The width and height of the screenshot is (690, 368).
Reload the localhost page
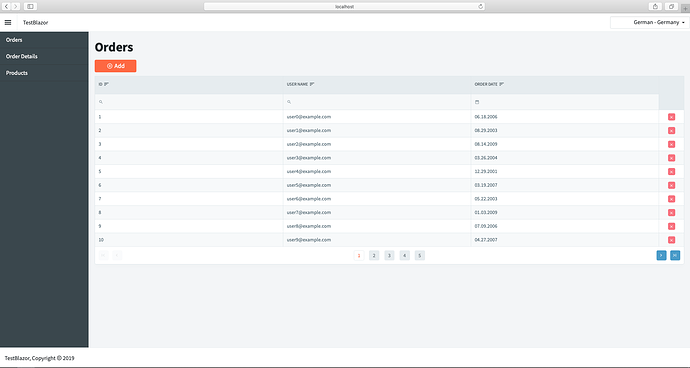(481, 7)
